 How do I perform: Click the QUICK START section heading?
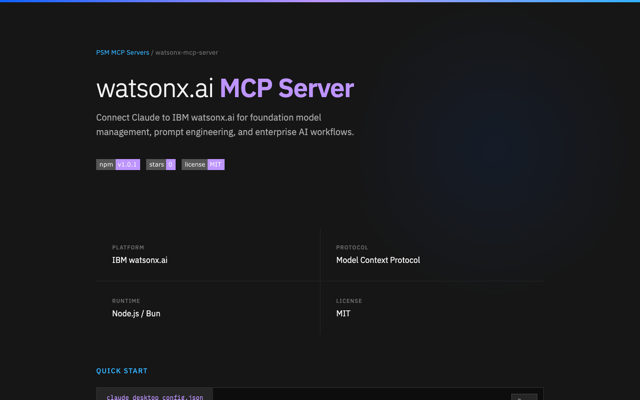click(122, 371)
